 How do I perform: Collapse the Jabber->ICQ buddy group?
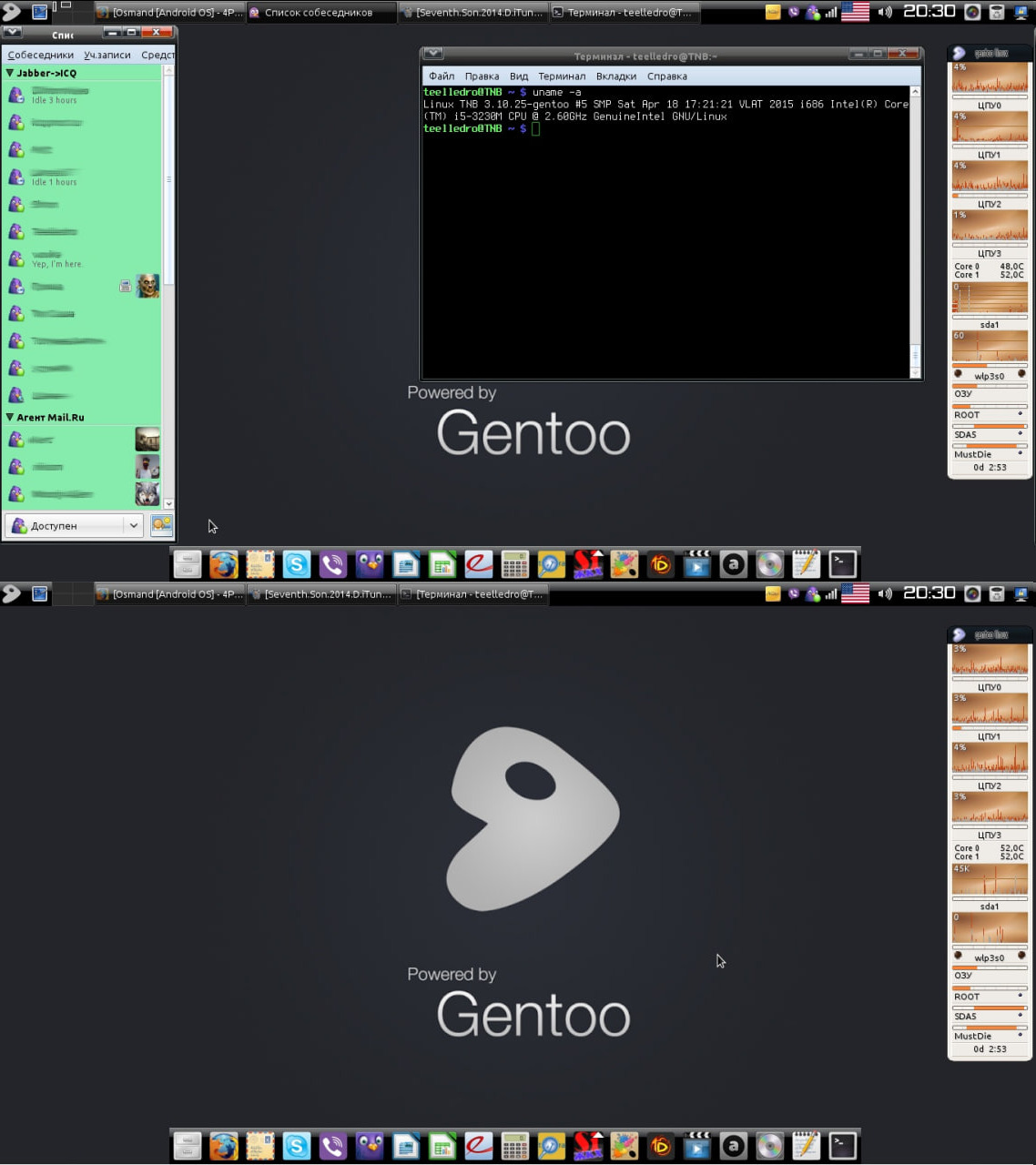(10, 73)
